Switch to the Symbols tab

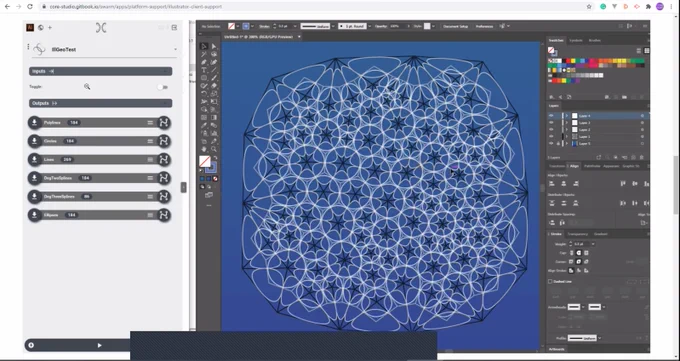[576, 40]
